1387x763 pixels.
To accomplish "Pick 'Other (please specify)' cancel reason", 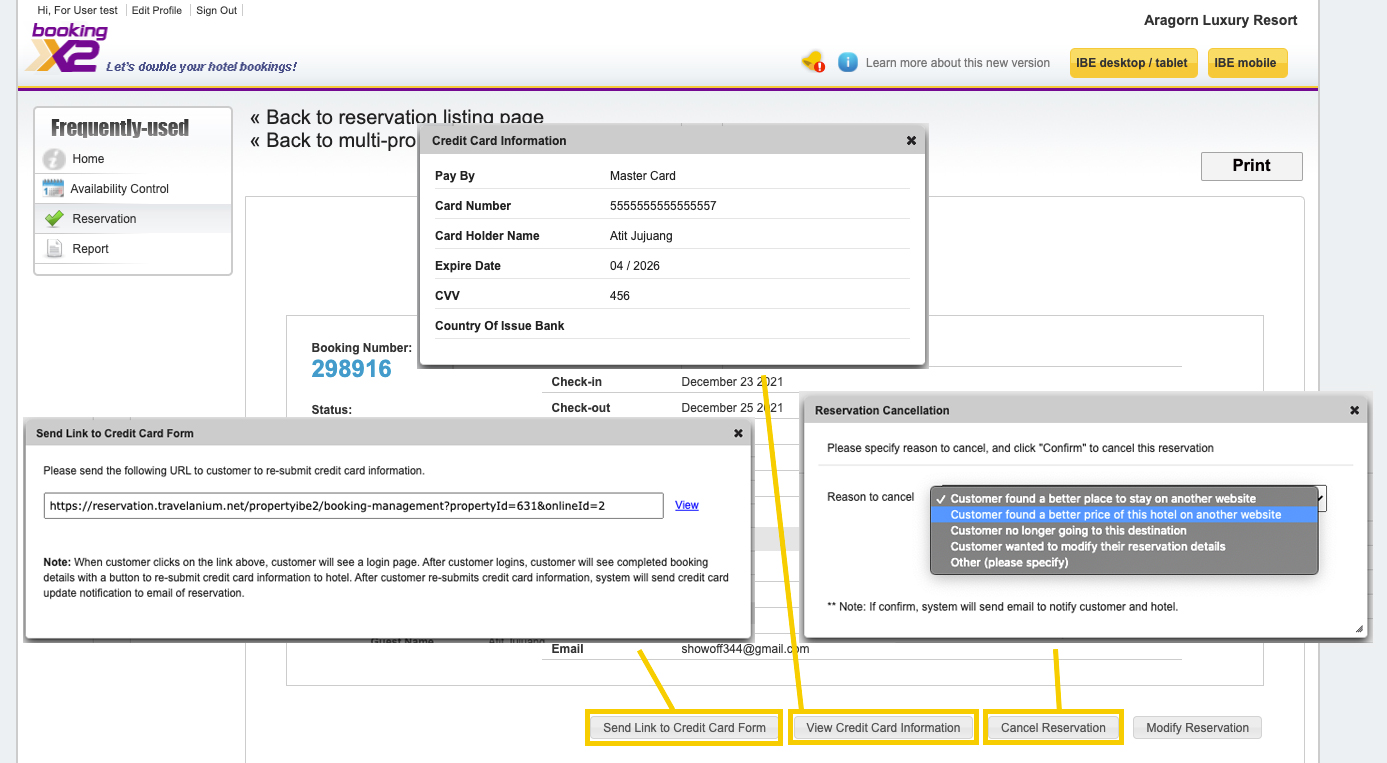I will tap(1009, 563).
